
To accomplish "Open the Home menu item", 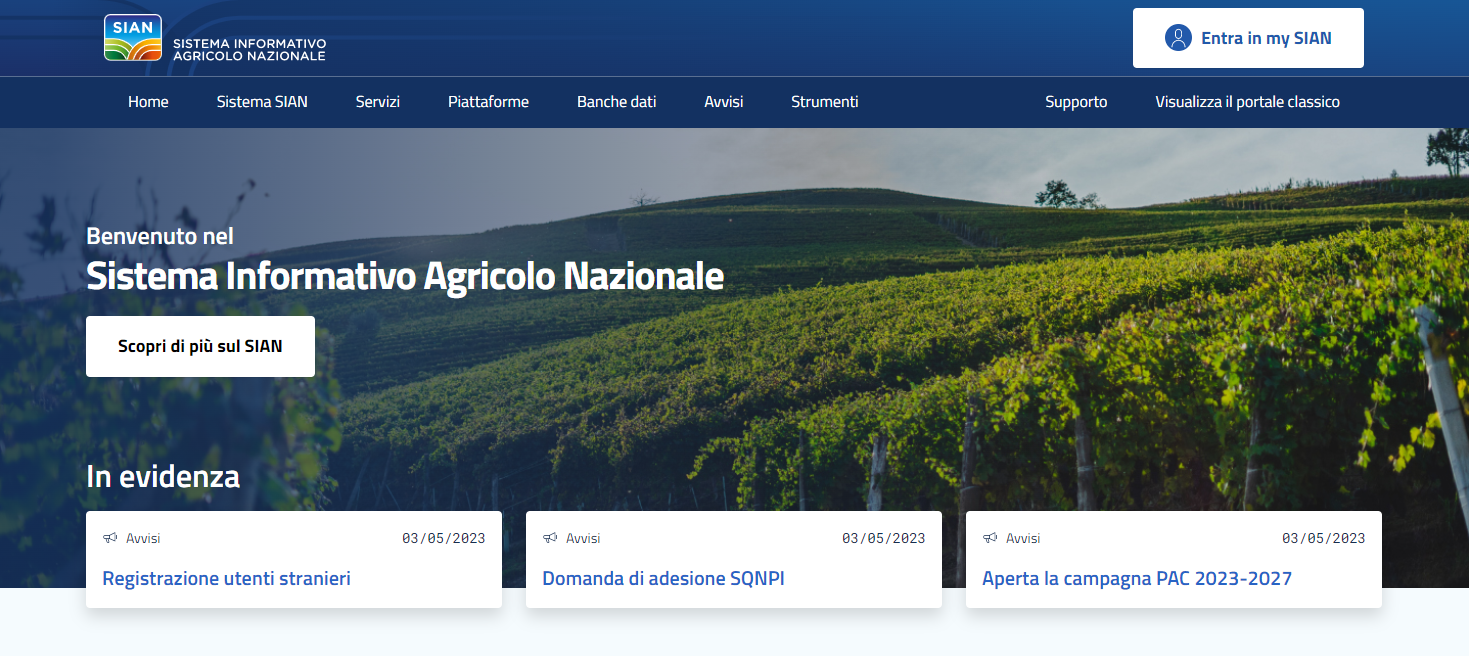I will tap(148, 102).
